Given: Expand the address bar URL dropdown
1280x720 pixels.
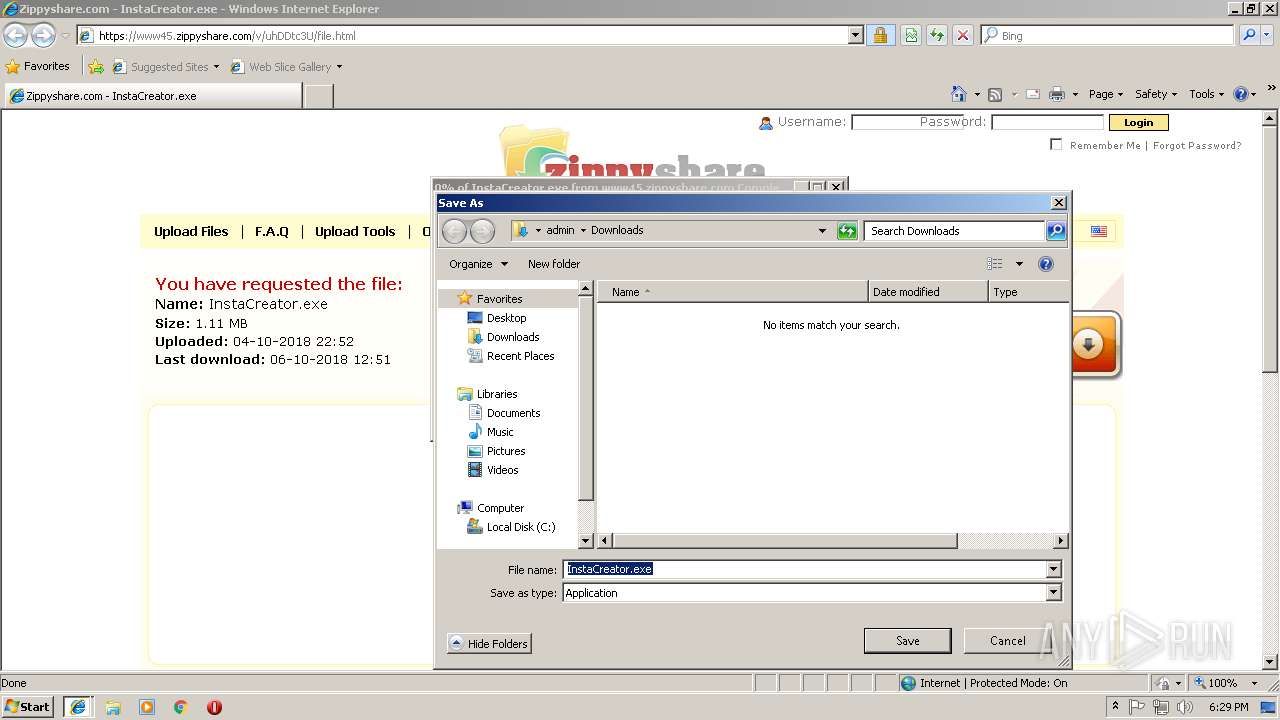Looking at the screenshot, I should (x=855, y=35).
